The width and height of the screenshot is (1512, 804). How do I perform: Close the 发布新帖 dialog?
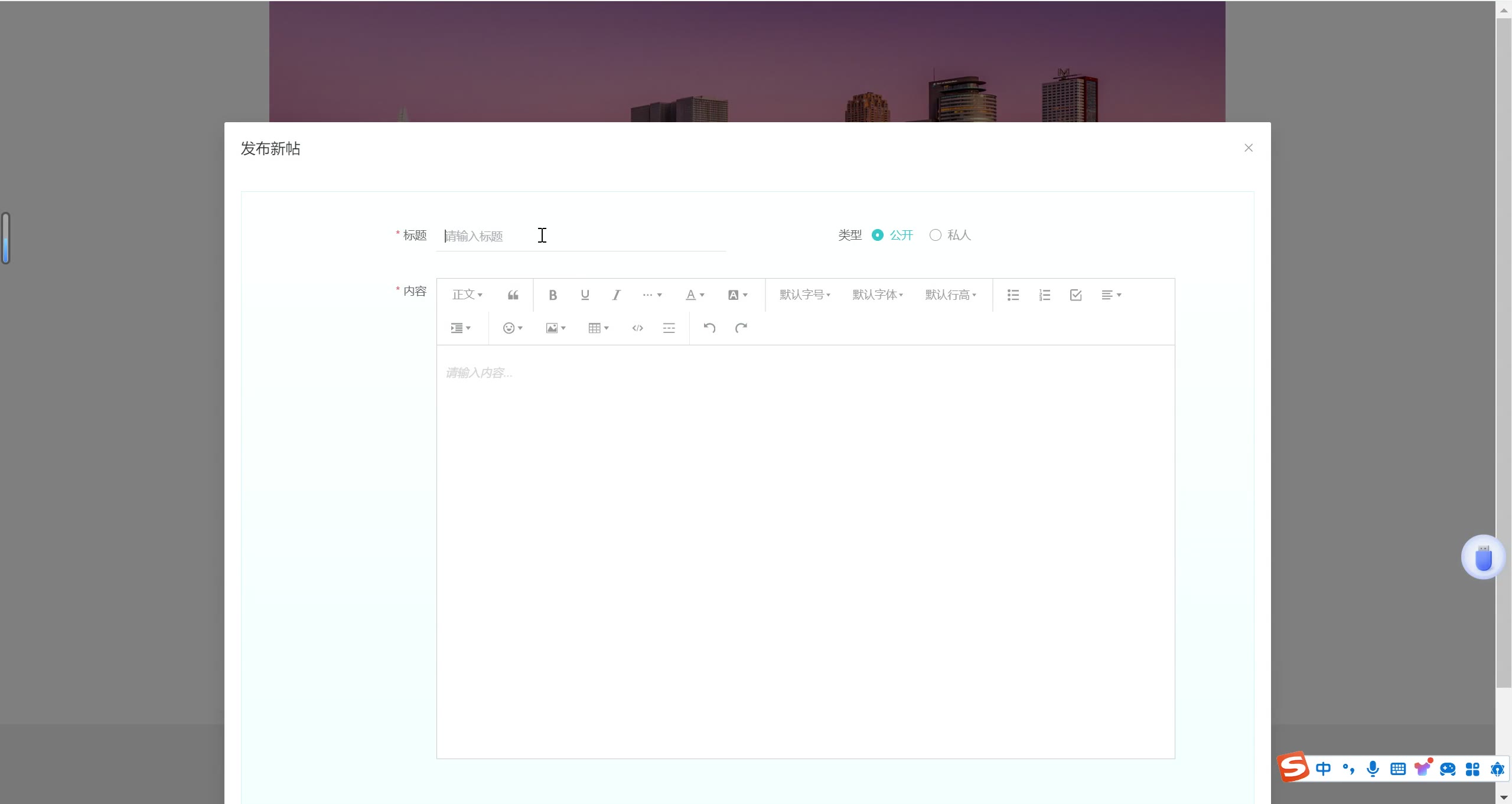pyautogui.click(x=1248, y=148)
